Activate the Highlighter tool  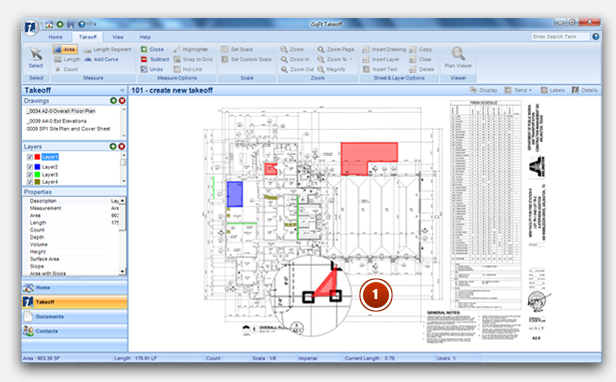point(191,50)
